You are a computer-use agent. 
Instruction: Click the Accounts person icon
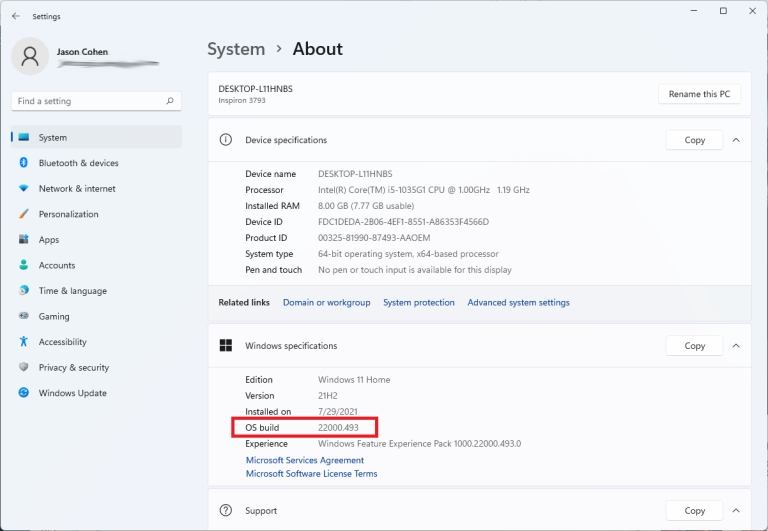pyautogui.click(x=24, y=265)
